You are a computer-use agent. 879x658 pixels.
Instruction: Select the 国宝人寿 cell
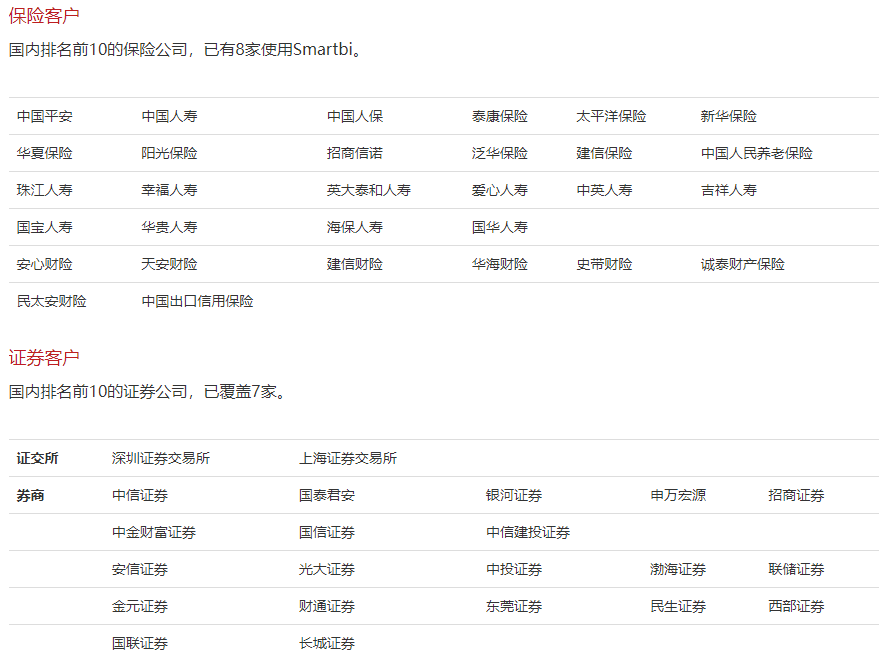[45, 227]
